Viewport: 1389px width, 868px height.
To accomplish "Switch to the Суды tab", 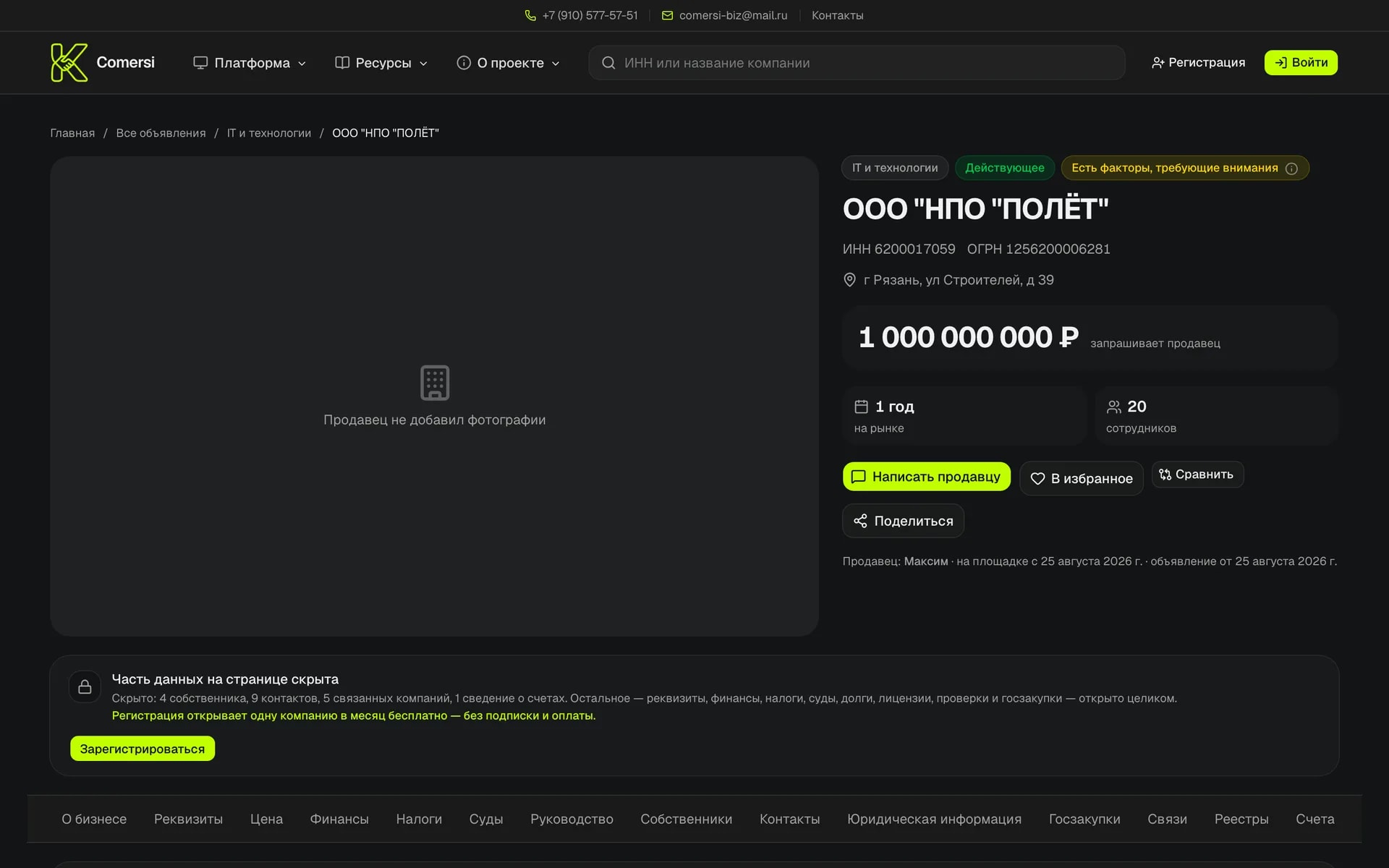I will coord(486,819).
